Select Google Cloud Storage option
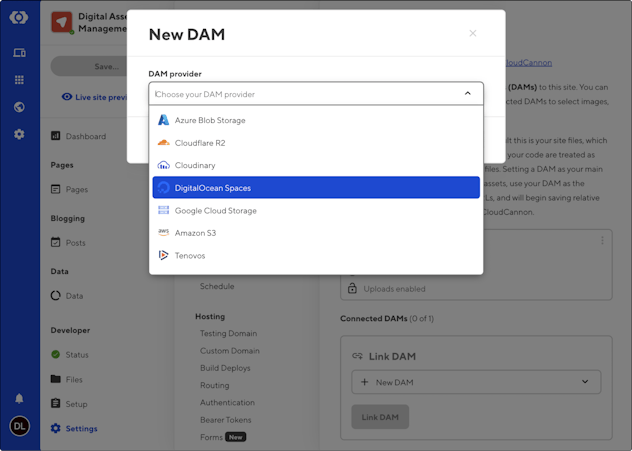 coord(316,210)
